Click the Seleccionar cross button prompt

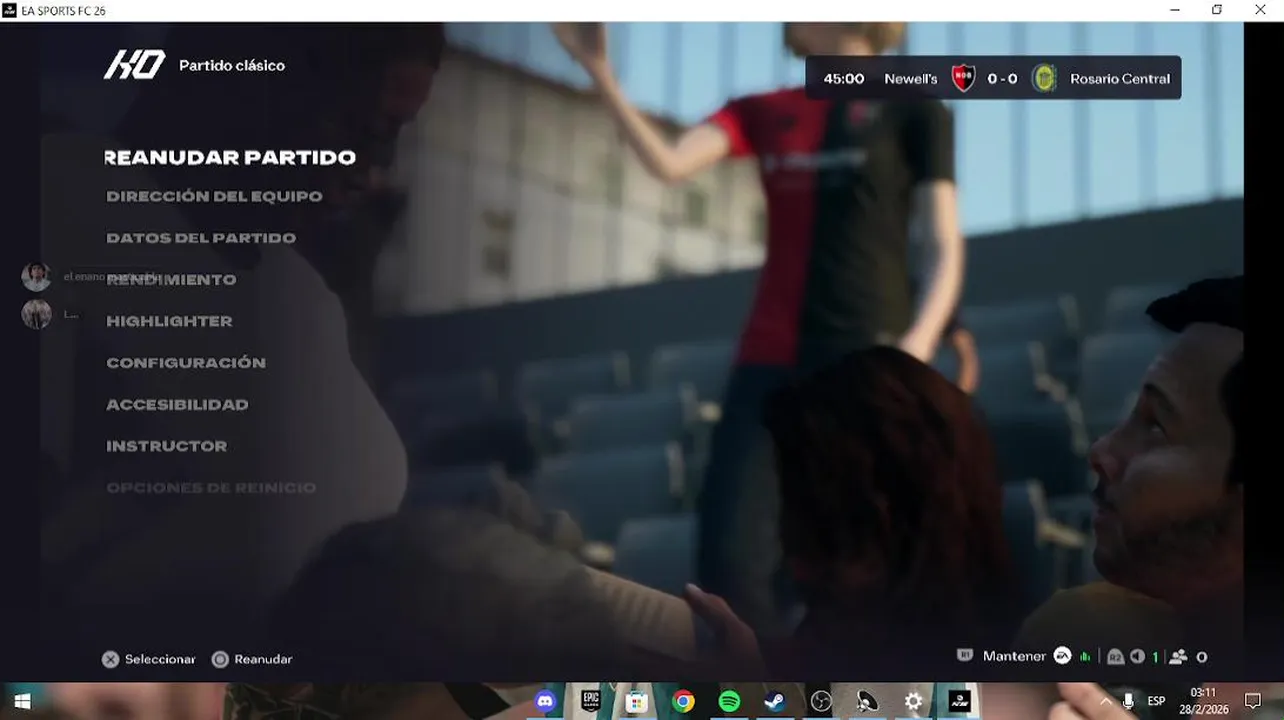pos(149,660)
